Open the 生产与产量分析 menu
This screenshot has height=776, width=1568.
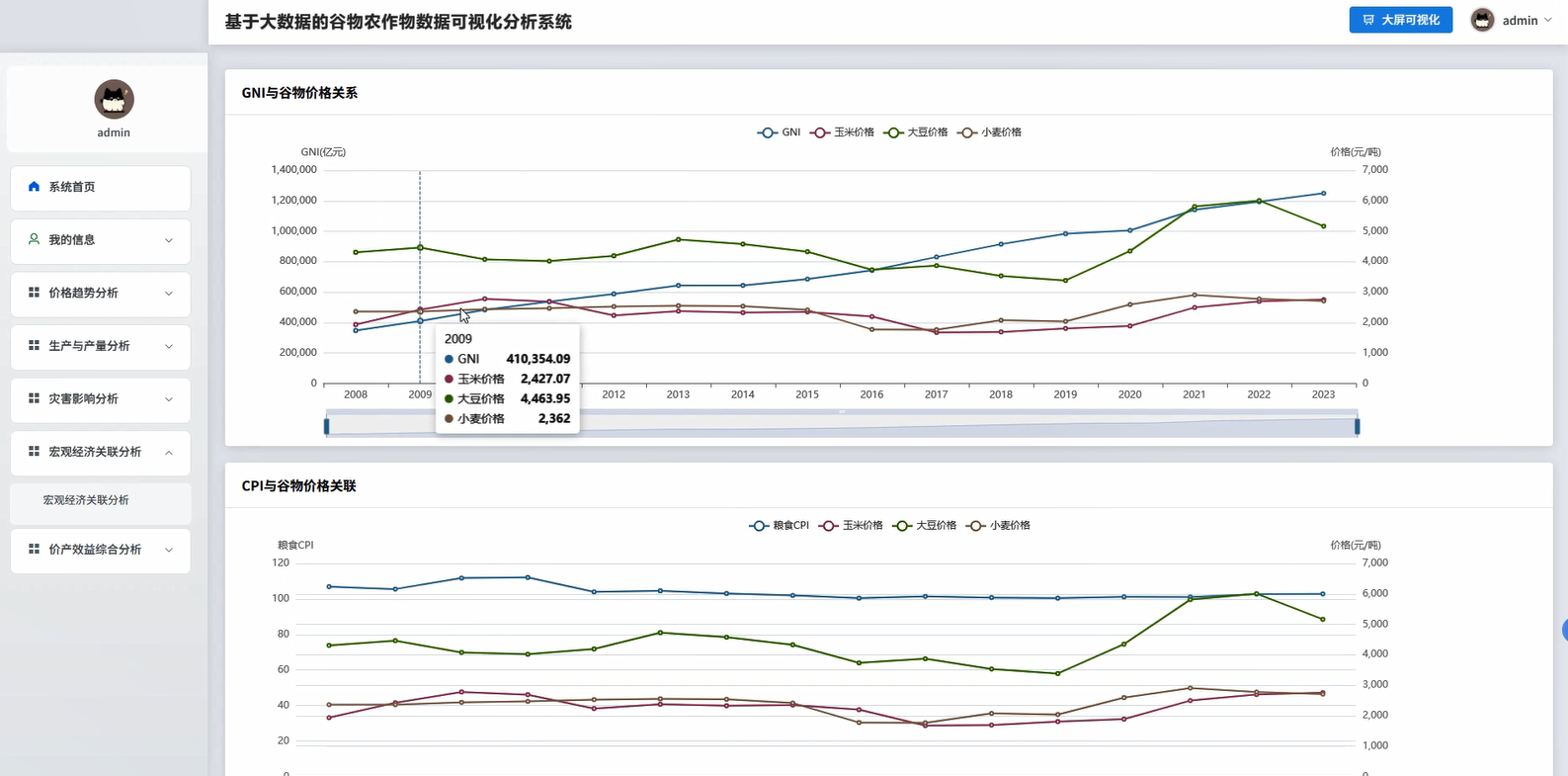pos(100,346)
